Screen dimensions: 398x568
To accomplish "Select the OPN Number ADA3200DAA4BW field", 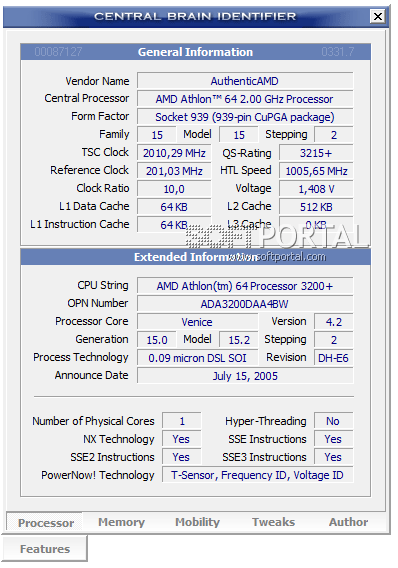I will (245, 304).
